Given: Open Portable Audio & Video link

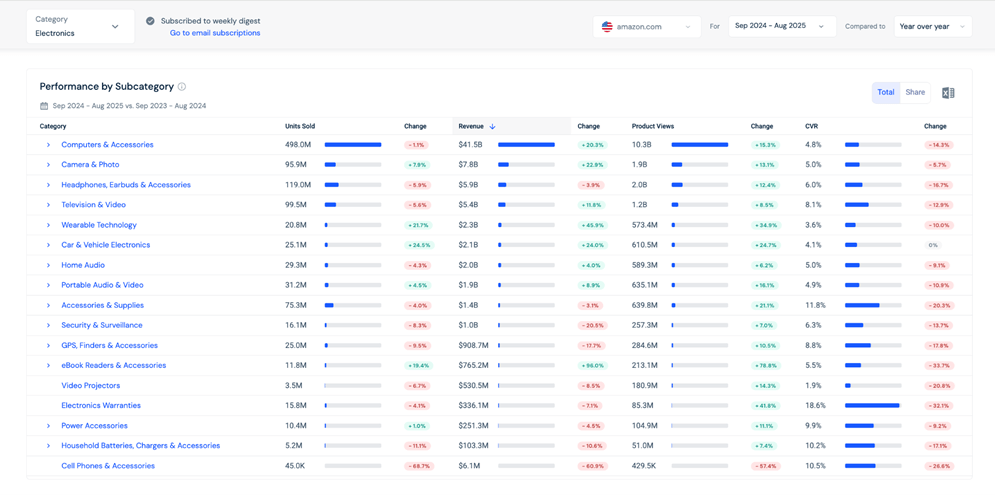Looking at the screenshot, I should (102, 286).
